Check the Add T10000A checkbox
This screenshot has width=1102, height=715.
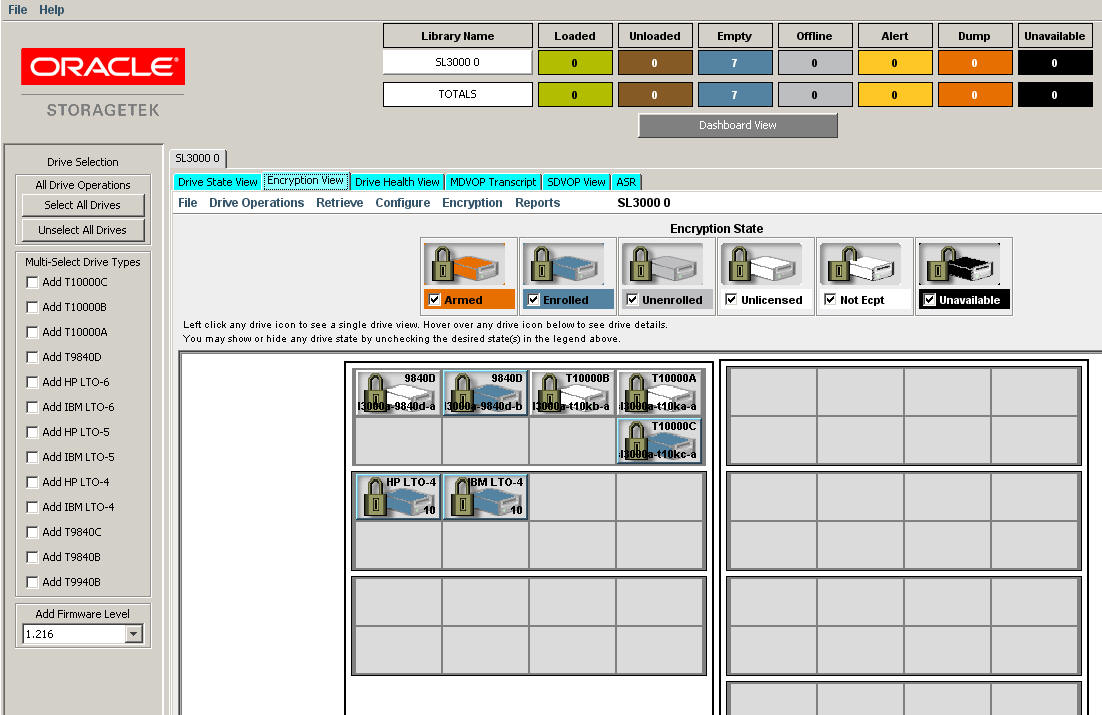32,332
